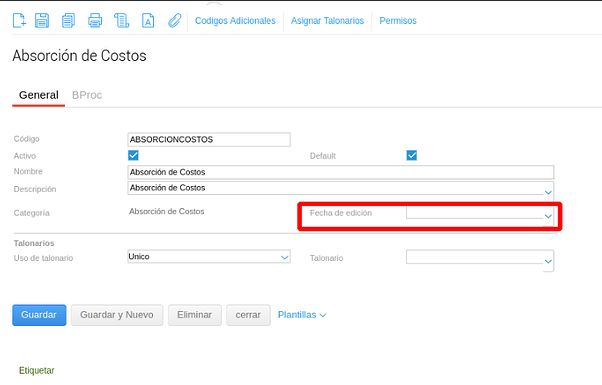Click the Etiquetar link
602x385 pixels.
[36, 370]
